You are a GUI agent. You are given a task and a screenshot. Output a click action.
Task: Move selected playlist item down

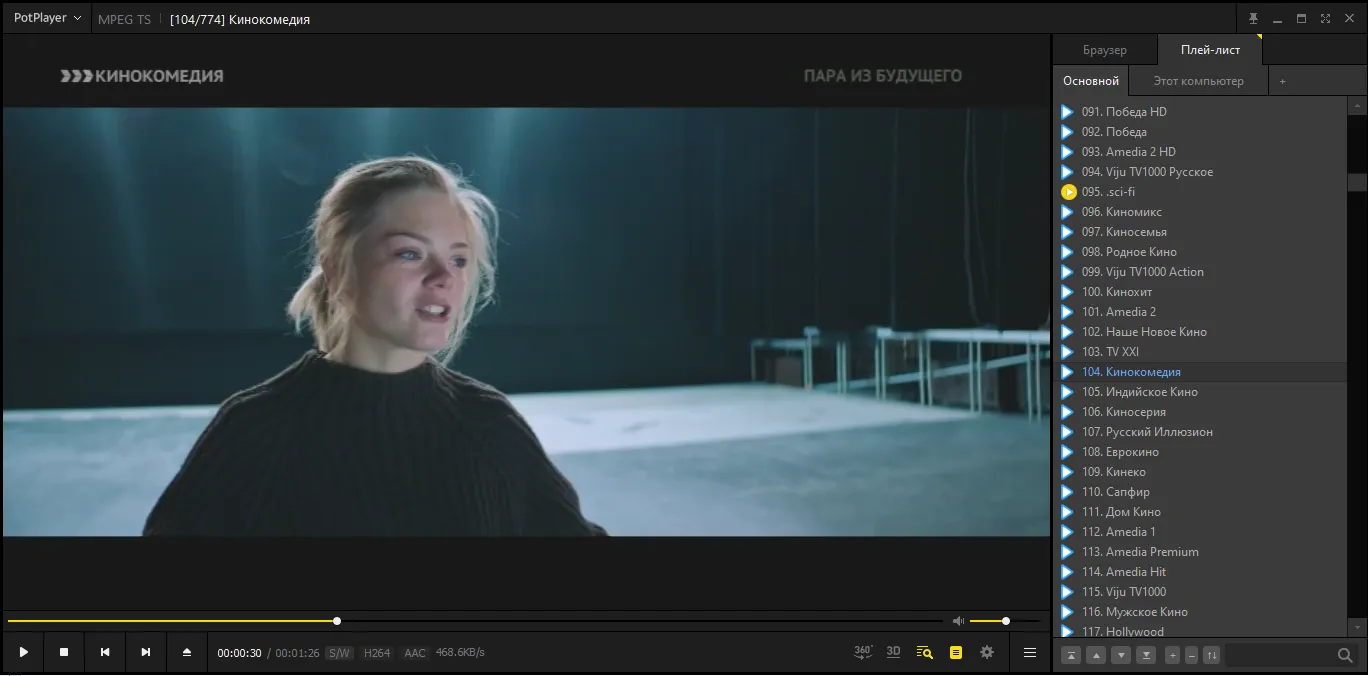(x=1121, y=655)
